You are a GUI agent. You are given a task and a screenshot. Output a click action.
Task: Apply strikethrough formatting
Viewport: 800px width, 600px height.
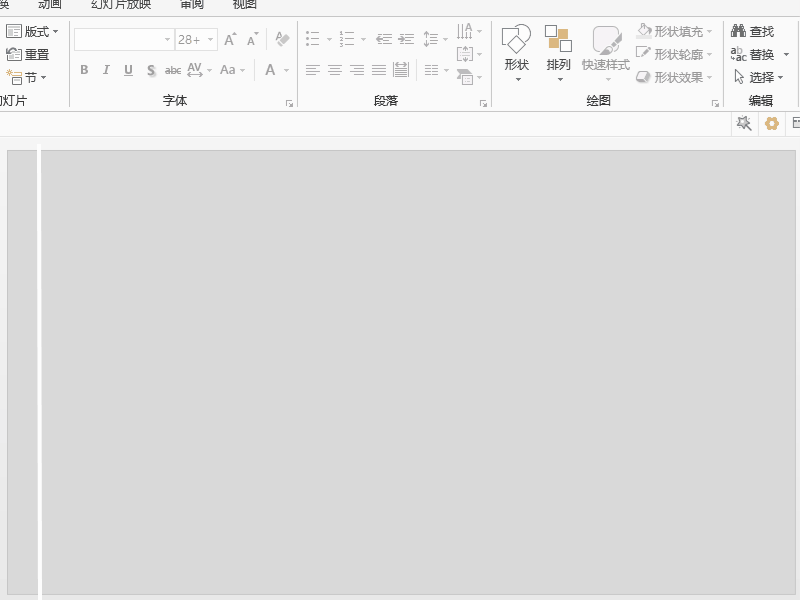point(172,70)
